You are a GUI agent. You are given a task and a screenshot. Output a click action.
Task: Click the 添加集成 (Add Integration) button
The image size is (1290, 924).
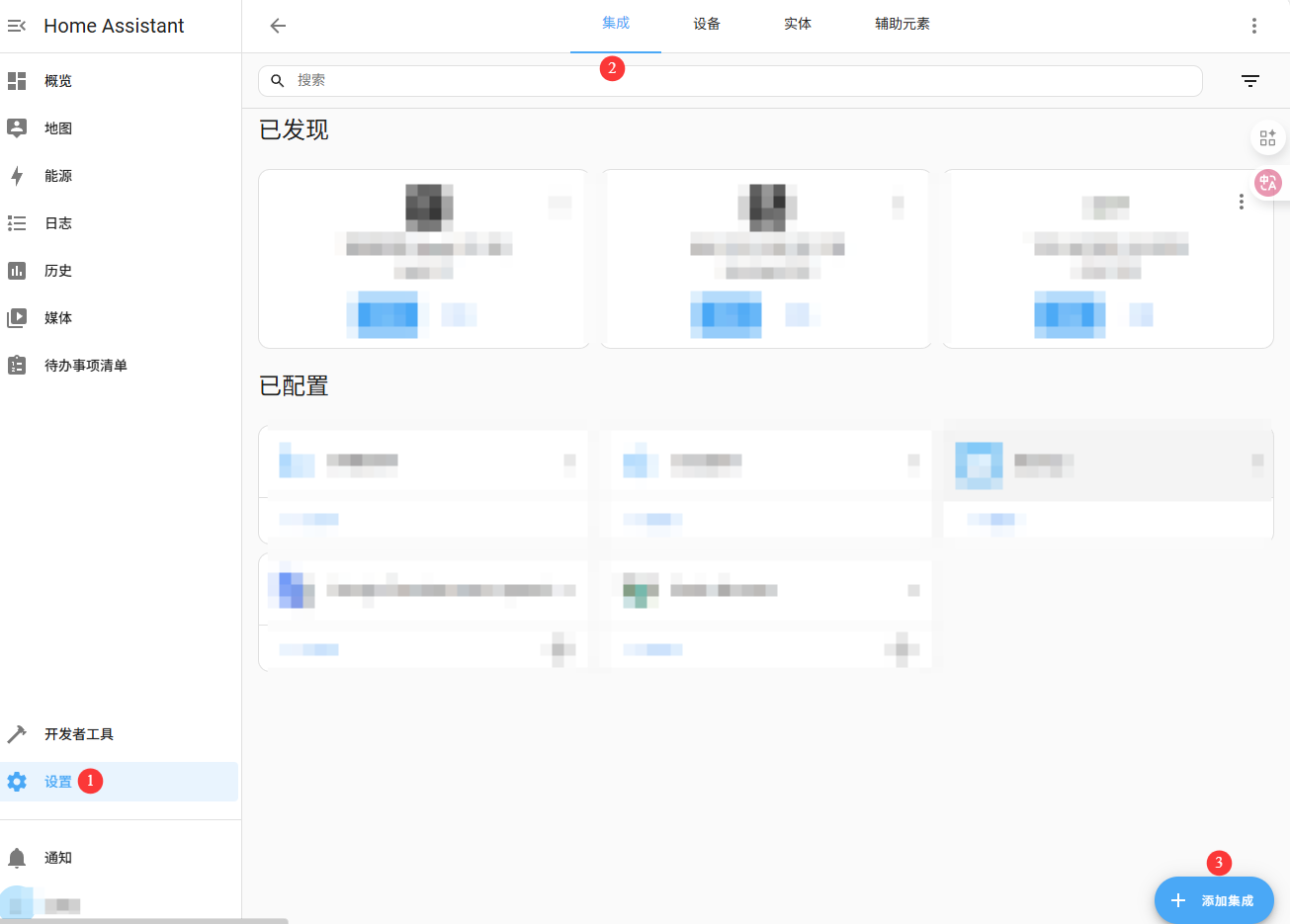point(1214,900)
